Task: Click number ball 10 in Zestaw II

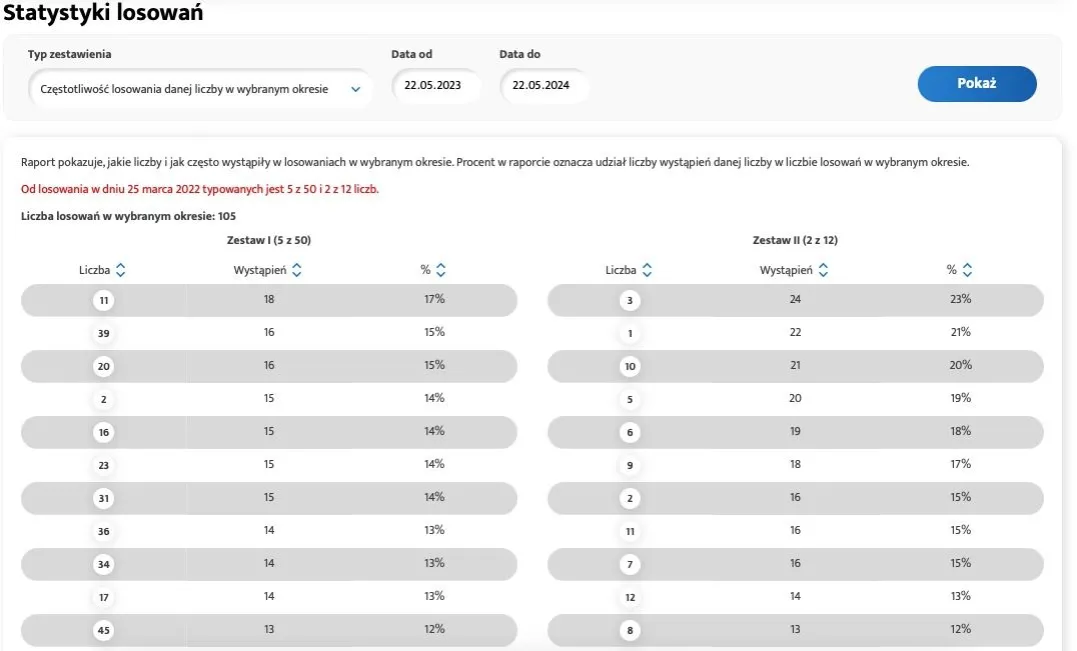Action: pyautogui.click(x=630, y=366)
